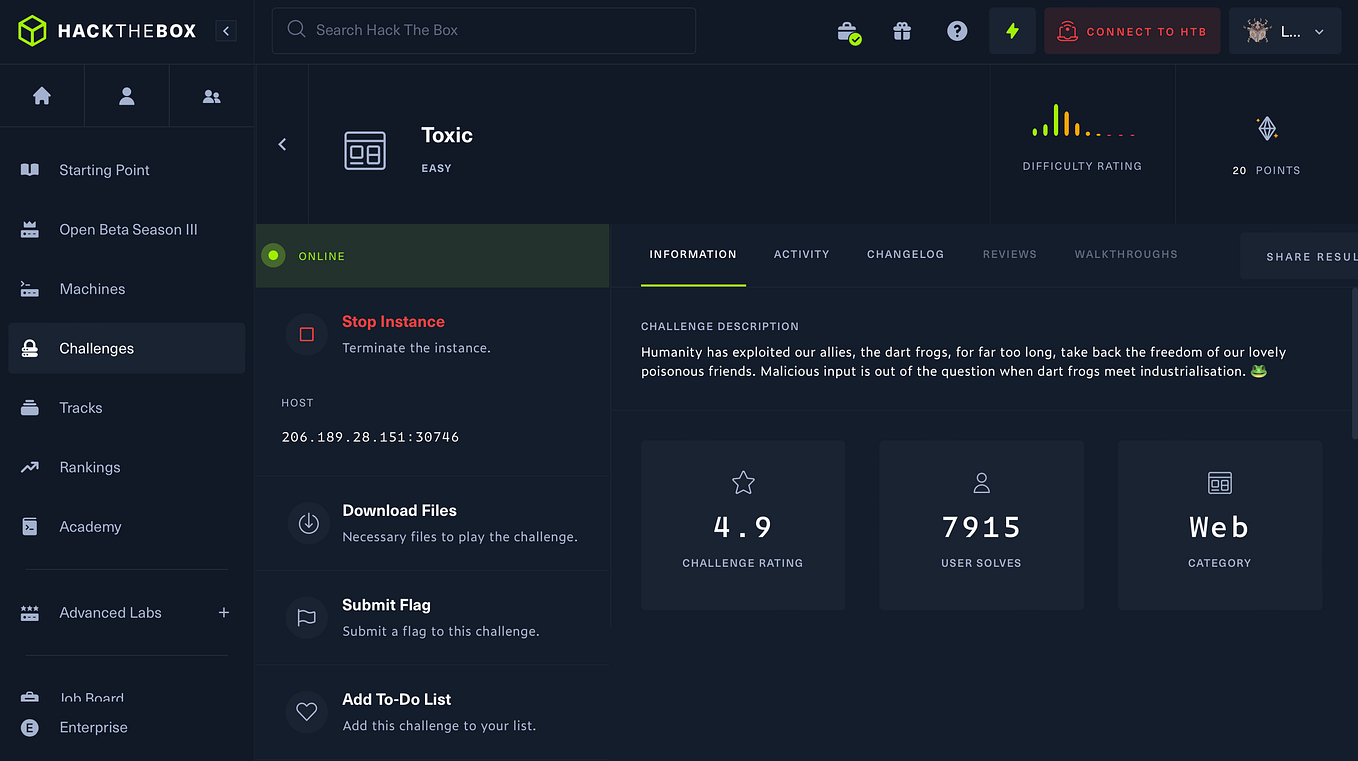Image resolution: width=1358 pixels, height=761 pixels.
Task: Click the help question mark icon
Action: coord(956,31)
